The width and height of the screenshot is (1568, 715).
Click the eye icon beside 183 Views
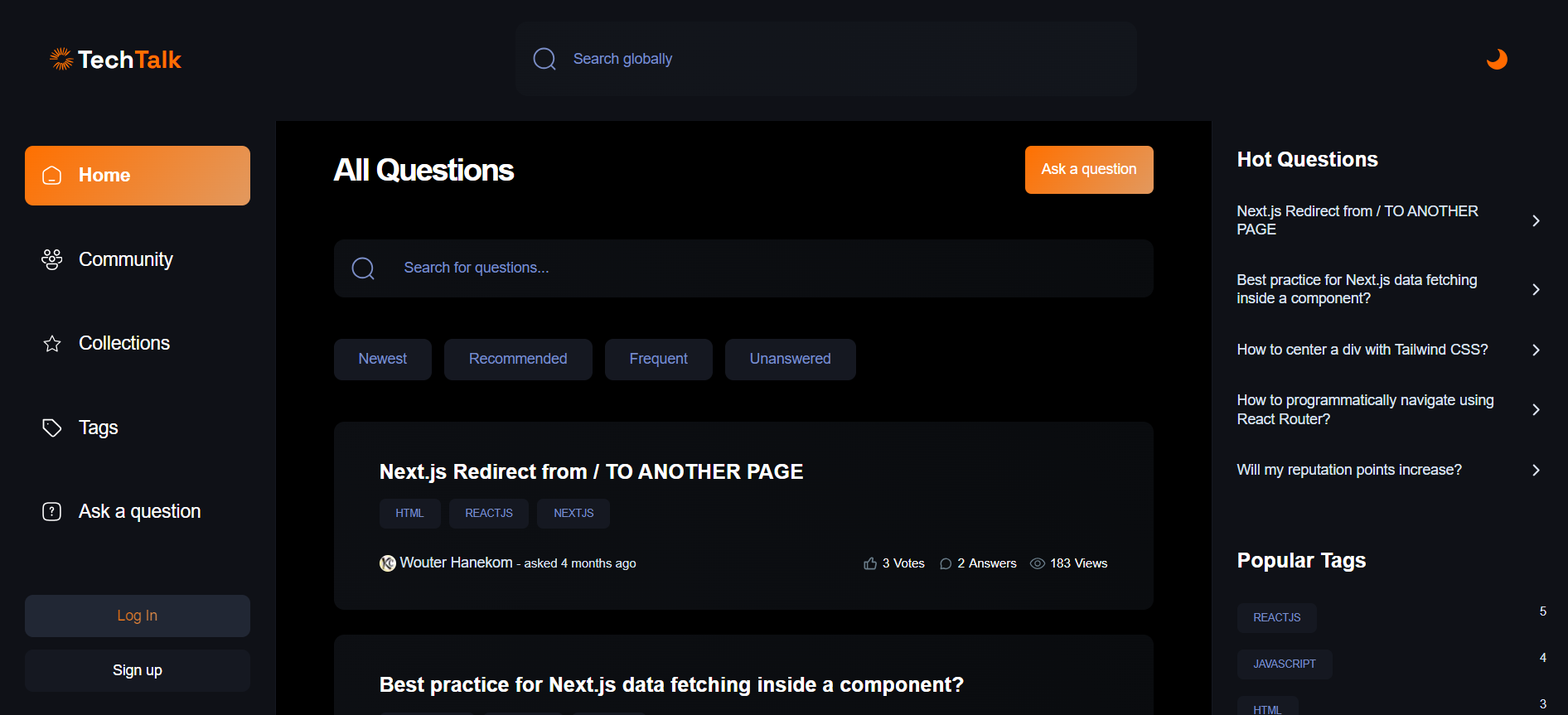tap(1037, 563)
